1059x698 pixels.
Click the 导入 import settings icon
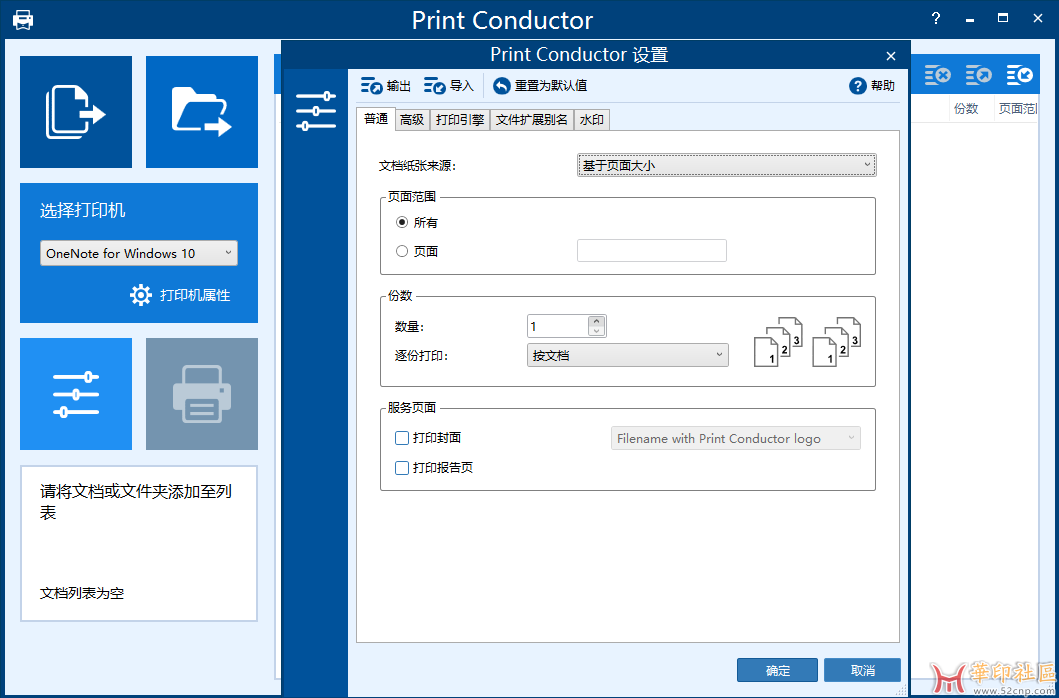(435, 86)
